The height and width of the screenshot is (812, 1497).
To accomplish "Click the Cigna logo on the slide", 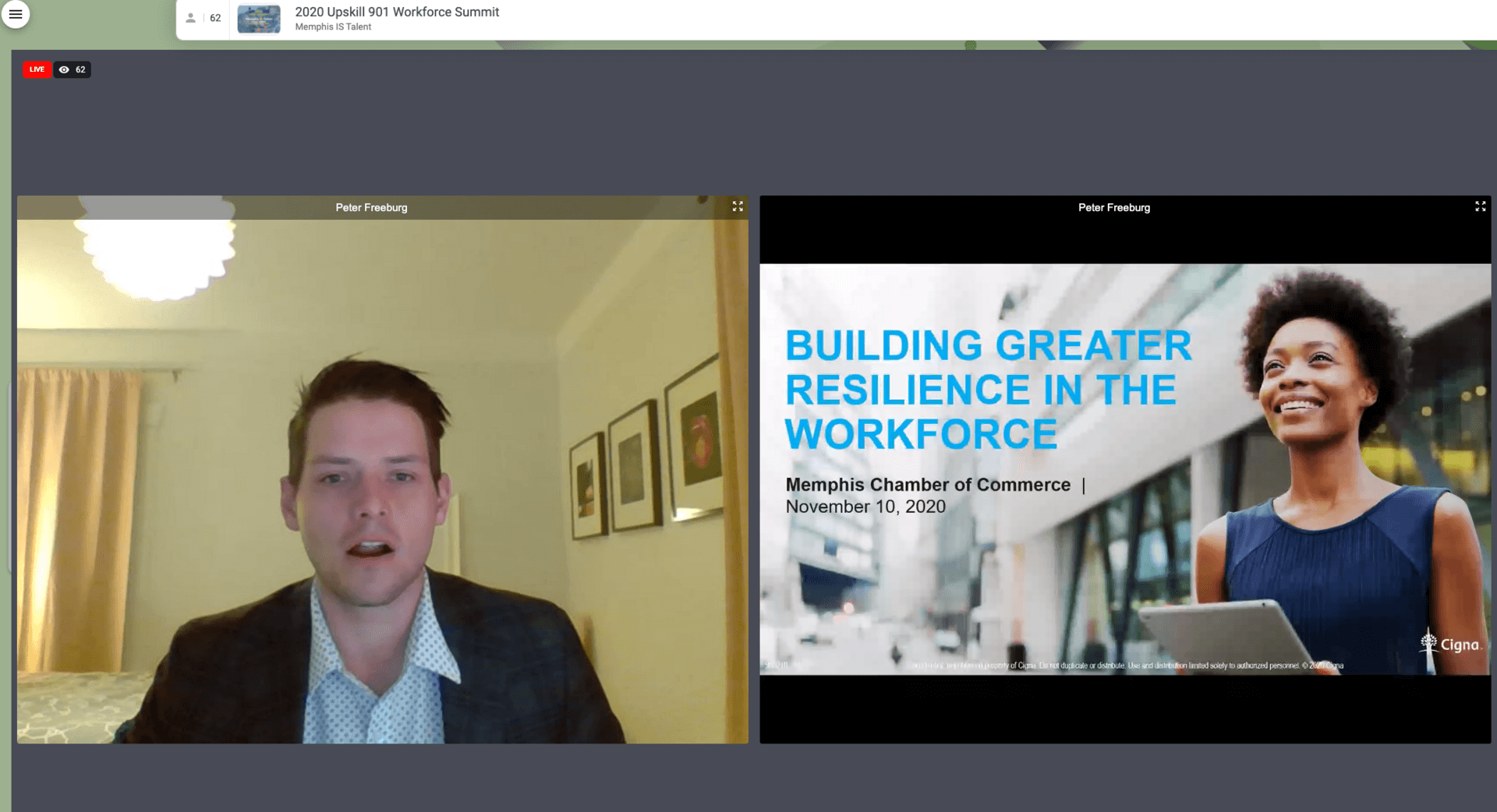I will click(x=1450, y=645).
